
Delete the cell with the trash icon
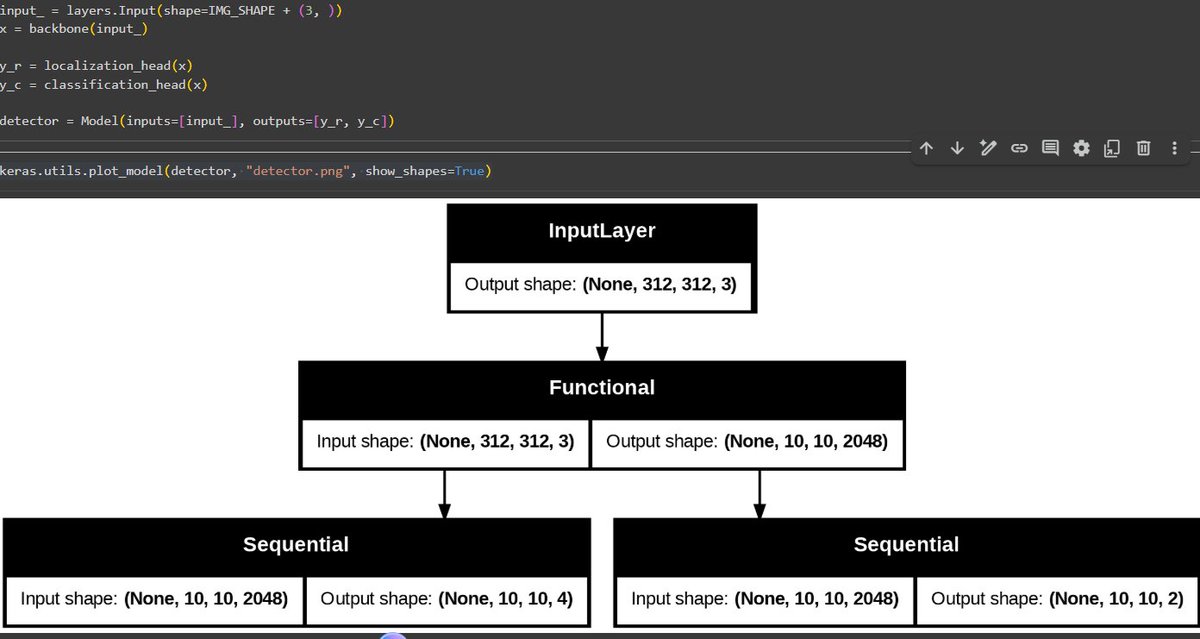(x=1142, y=149)
